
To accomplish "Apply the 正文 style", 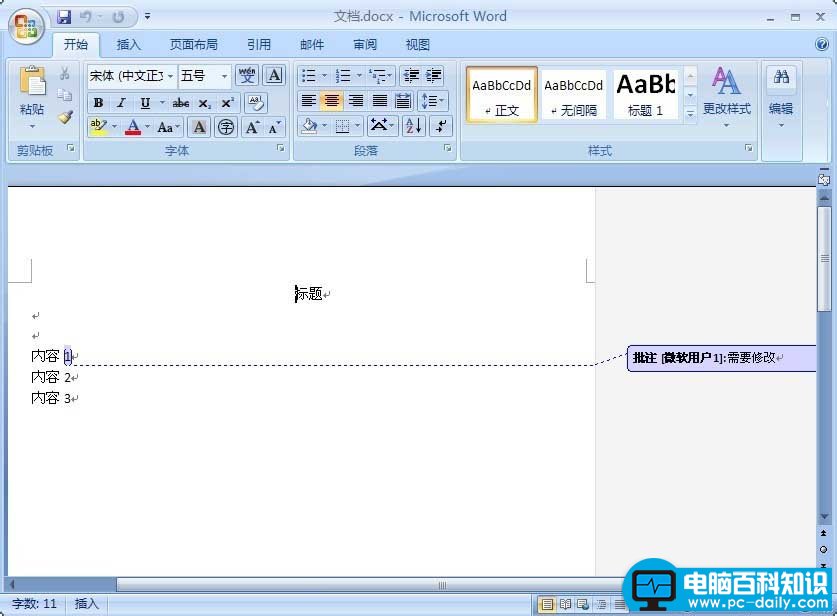I will click(502, 95).
